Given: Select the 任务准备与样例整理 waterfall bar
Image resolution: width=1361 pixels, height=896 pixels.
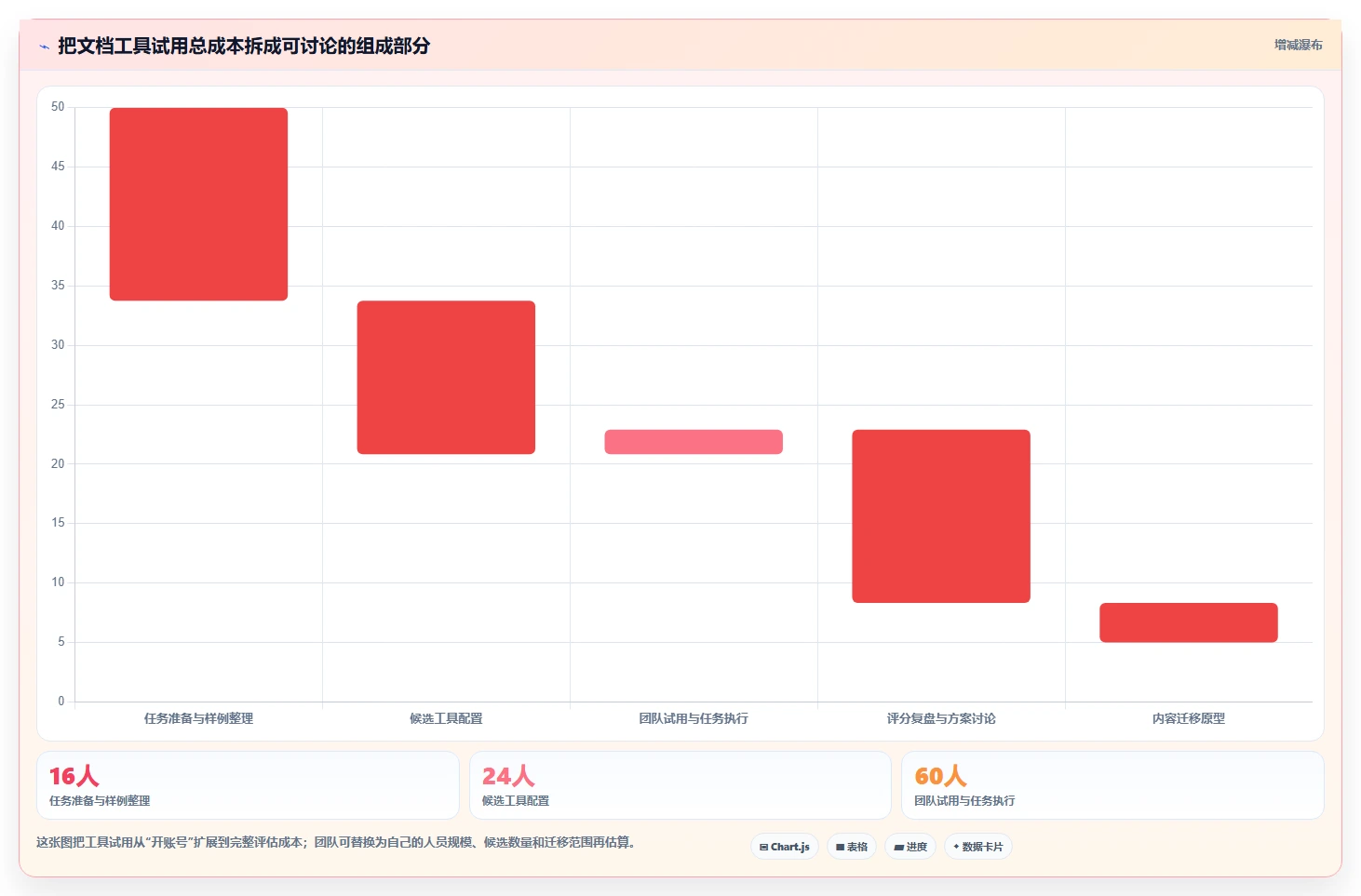Looking at the screenshot, I should click(198, 204).
